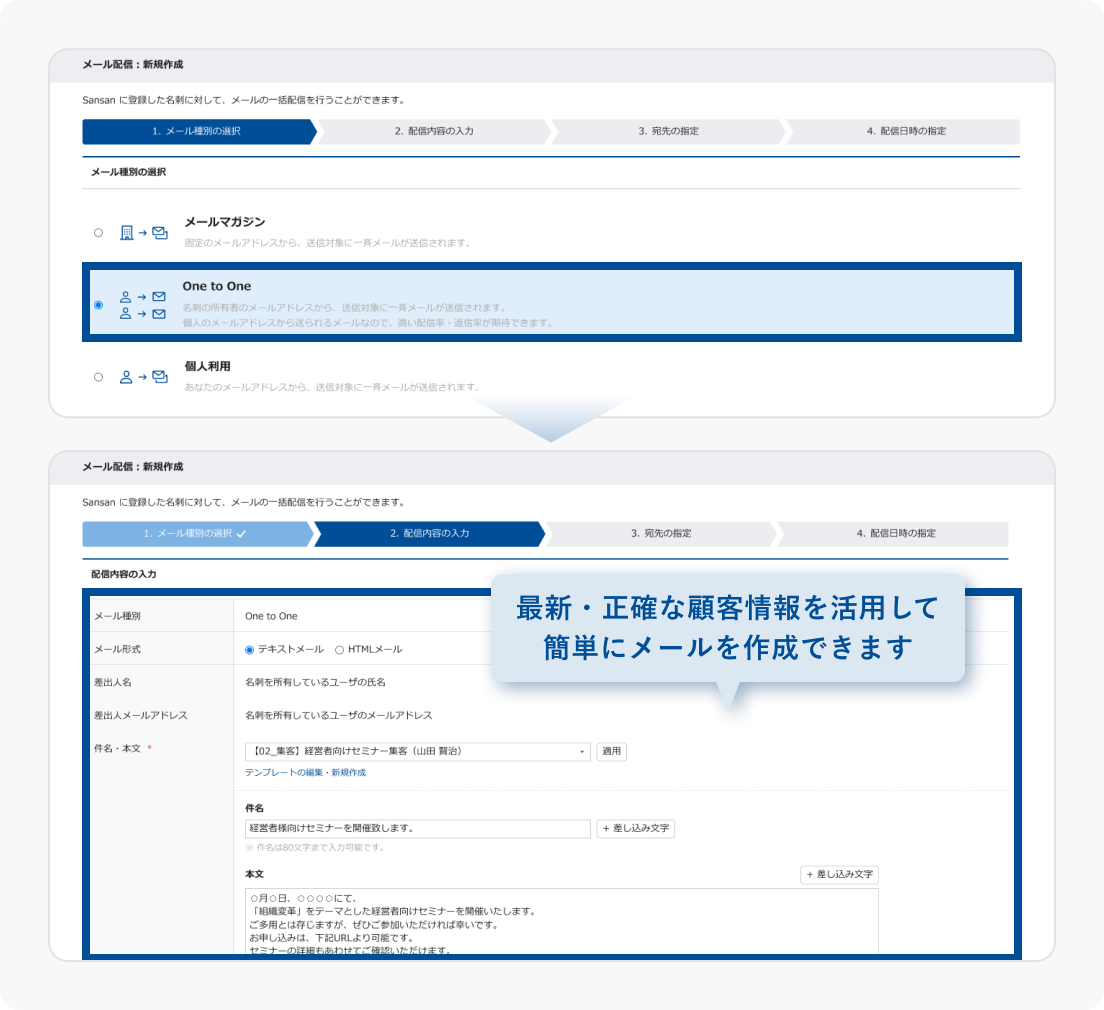This screenshot has width=1104, height=1010.
Task: Open upper panel step 2. 配信内容の入力
Action: tap(434, 132)
